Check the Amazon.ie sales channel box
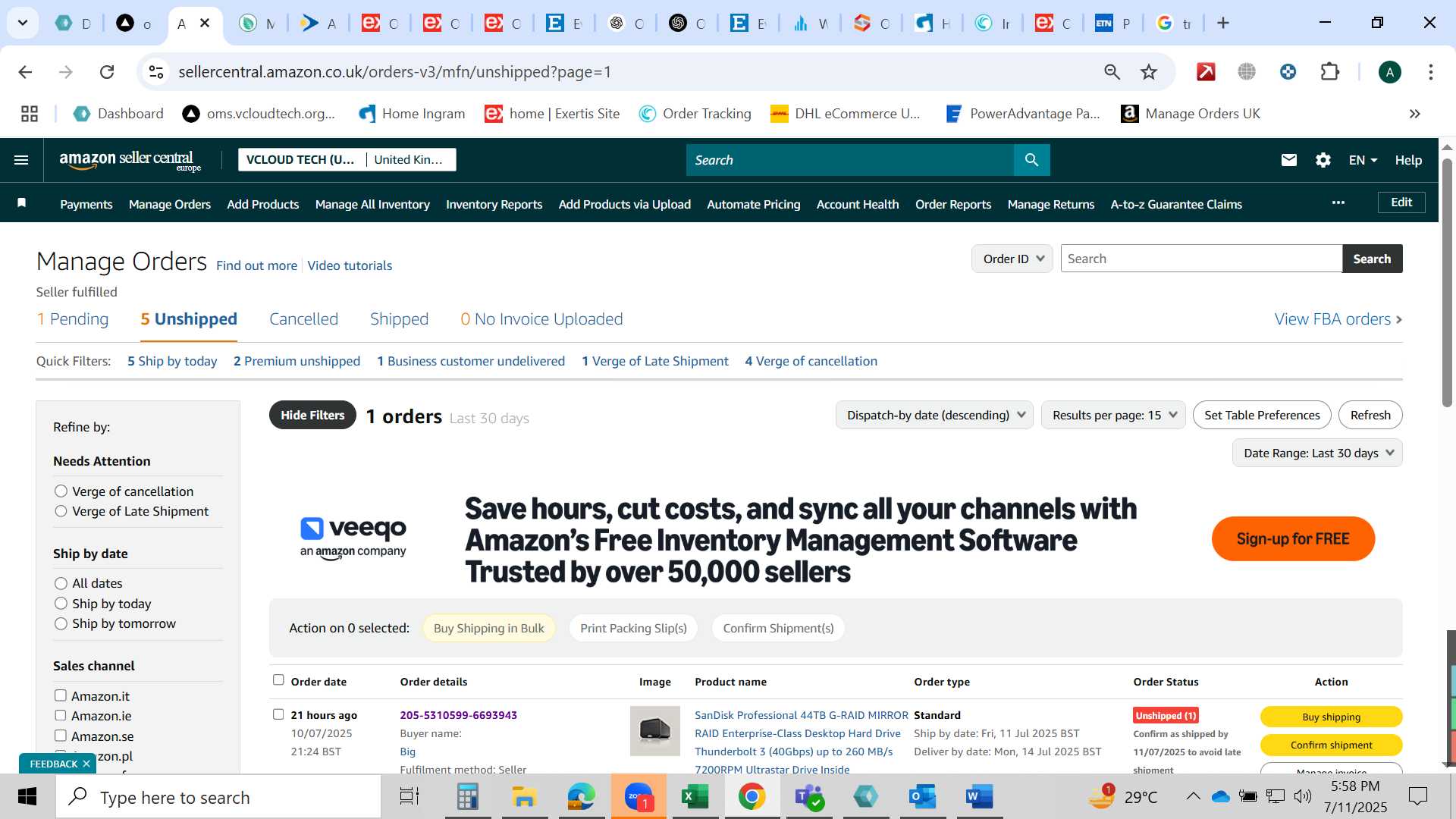The width and height of the screenshot is (1456, 819). pos(61,715)
